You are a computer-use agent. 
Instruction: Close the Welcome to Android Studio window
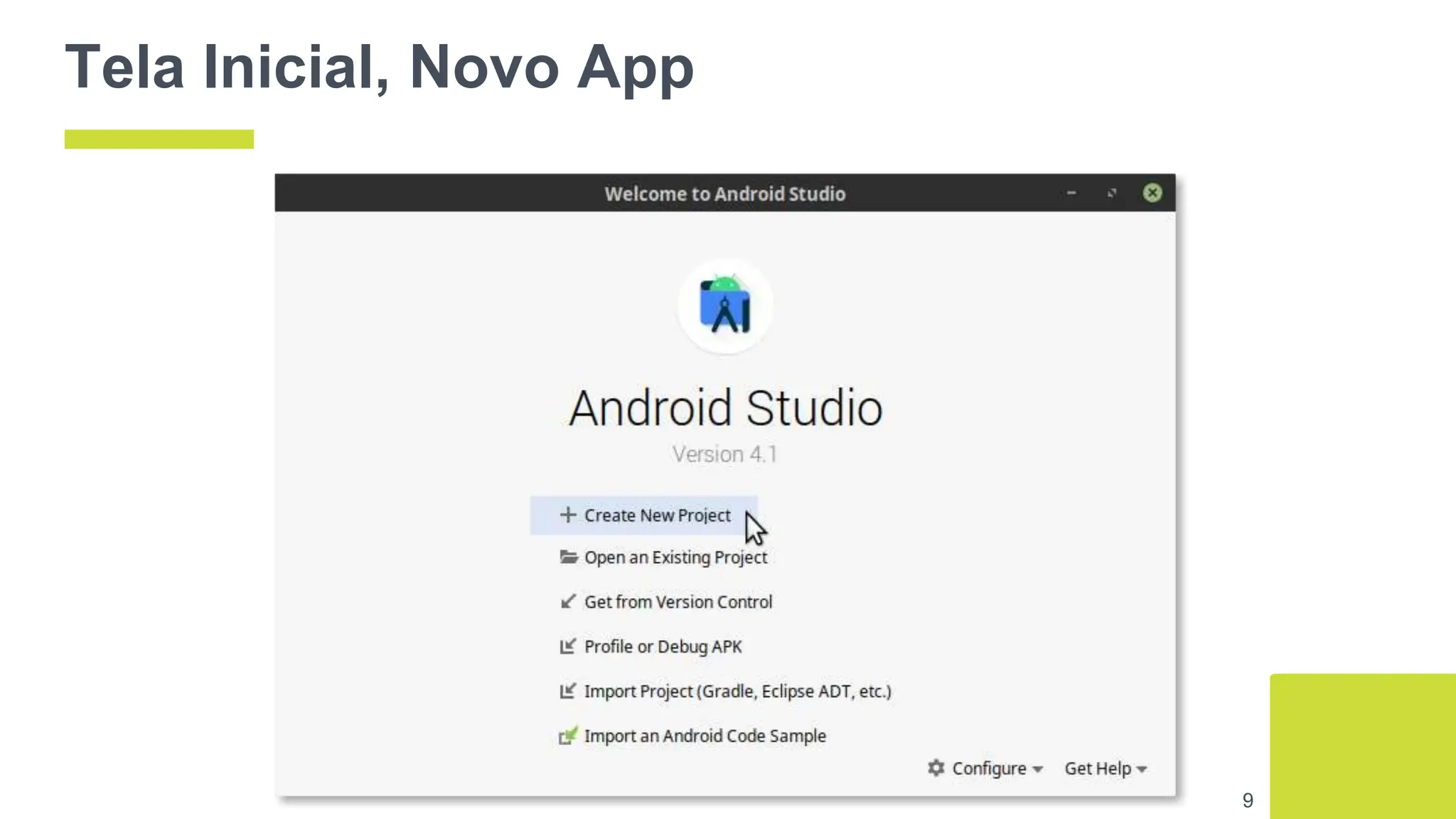coord(1152,193)
